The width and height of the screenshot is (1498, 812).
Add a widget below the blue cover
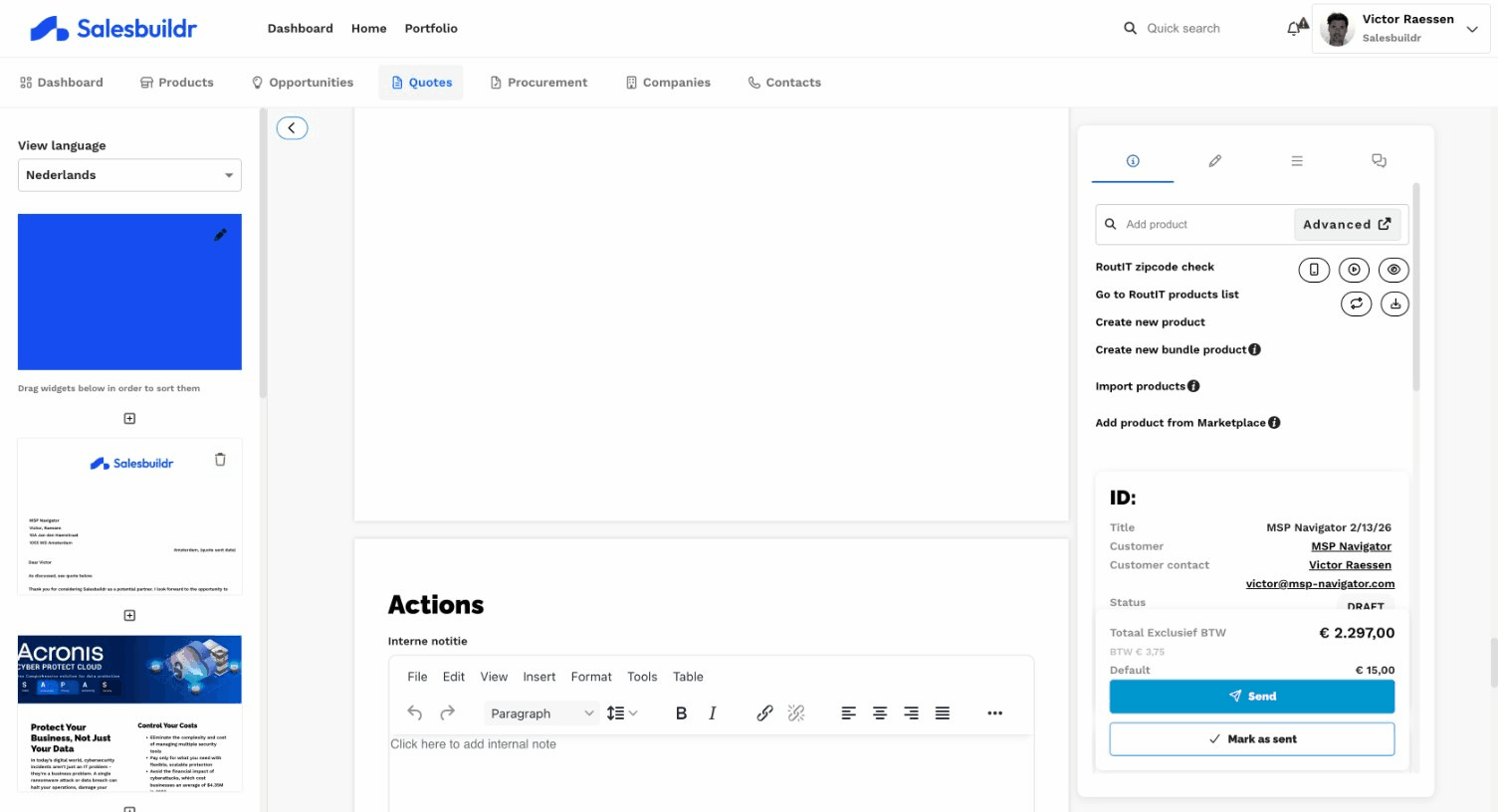[x=129, y=419]
